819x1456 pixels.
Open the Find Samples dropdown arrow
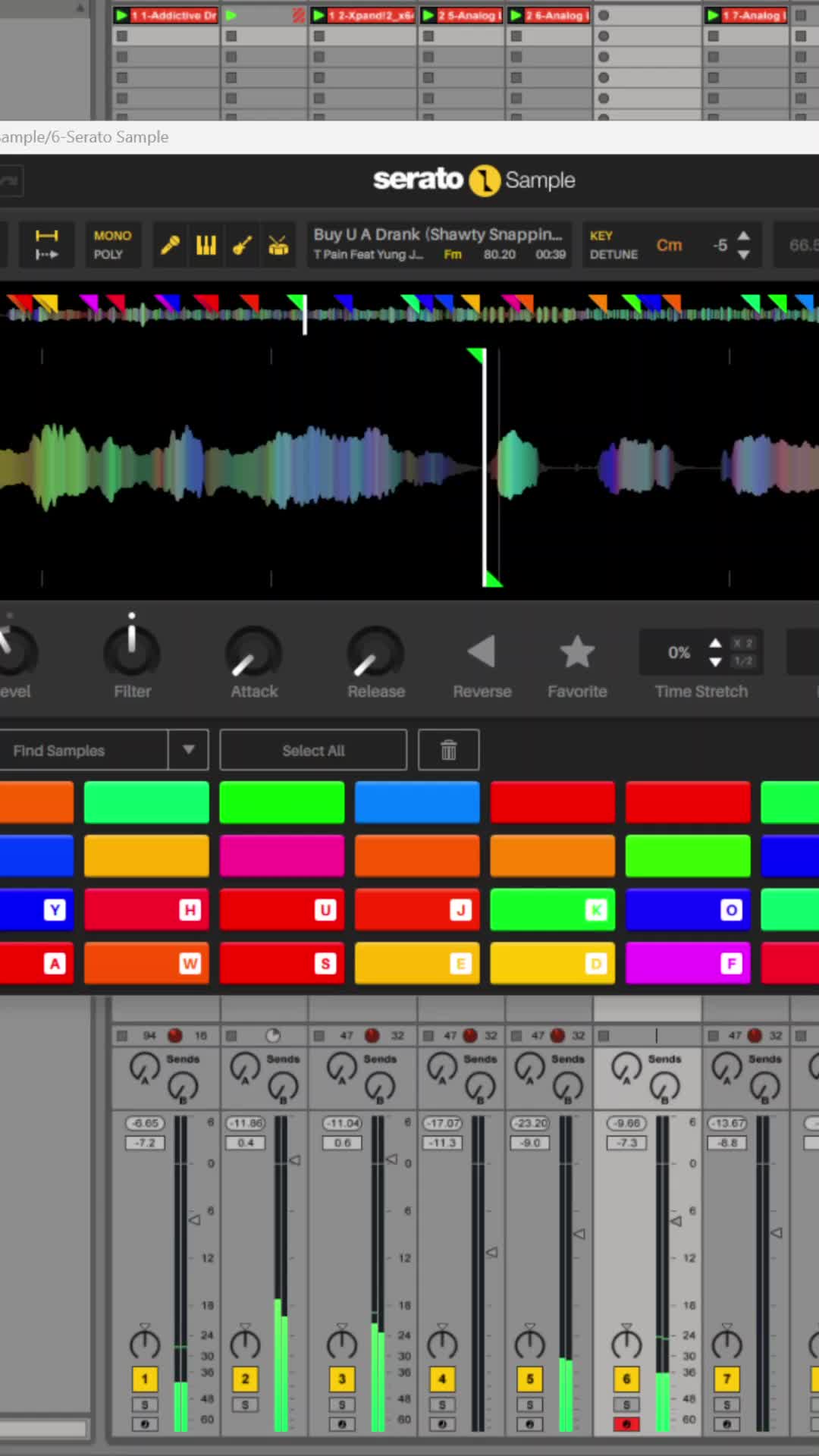tap(189, 750)
